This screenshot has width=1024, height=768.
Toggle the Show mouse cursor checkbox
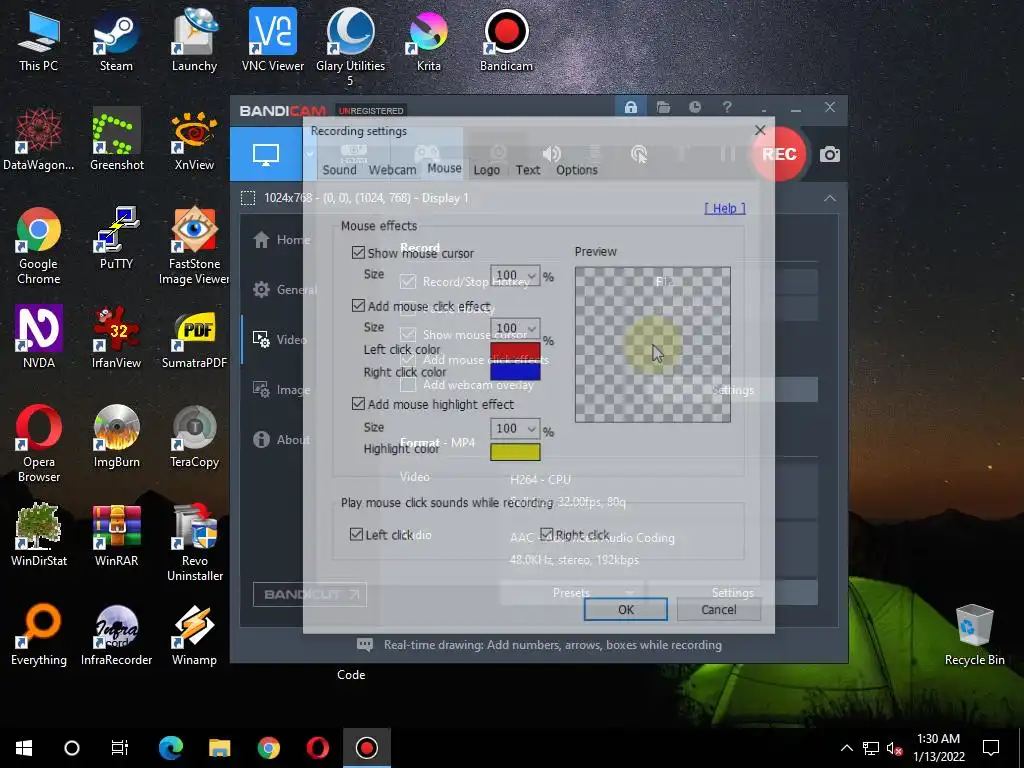click(x=359, y=253)
